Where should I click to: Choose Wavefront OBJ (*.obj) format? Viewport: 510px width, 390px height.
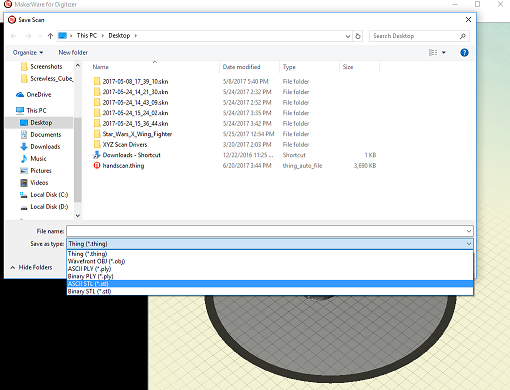(x=270, y=261)
